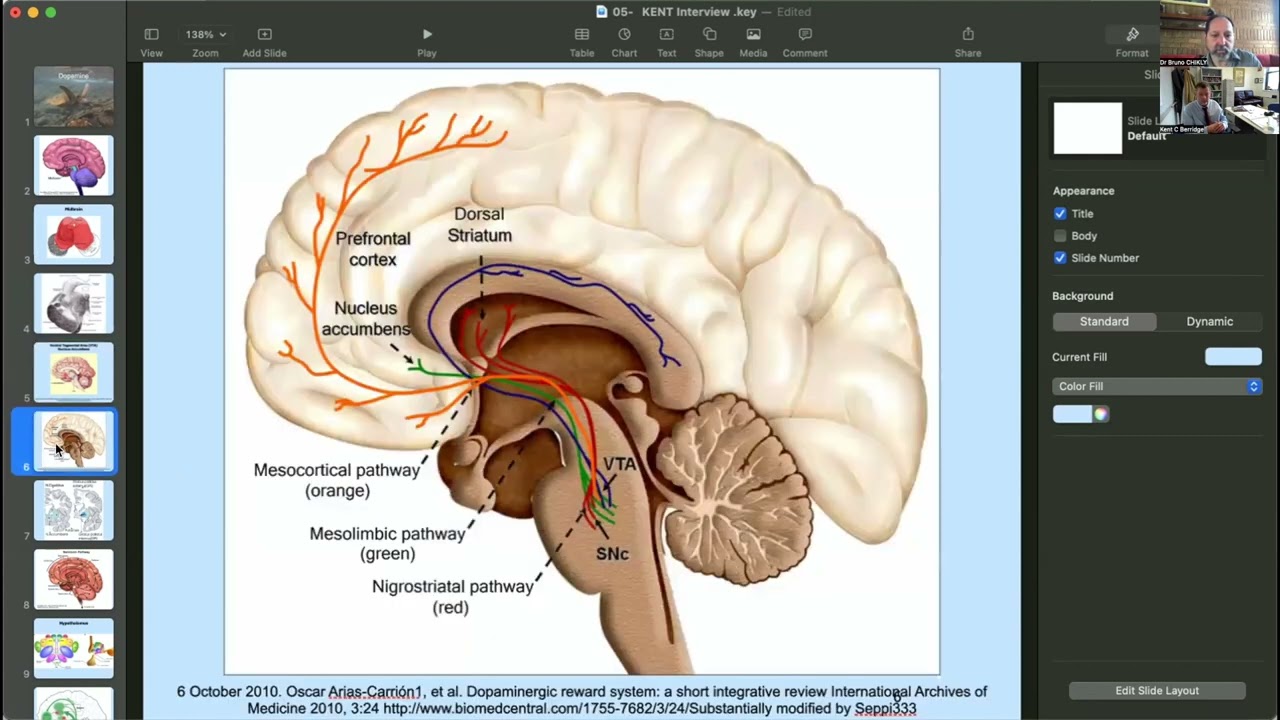Insert a Table from the toolbar
Screen dimensions: 1280x720
(582, 34)
